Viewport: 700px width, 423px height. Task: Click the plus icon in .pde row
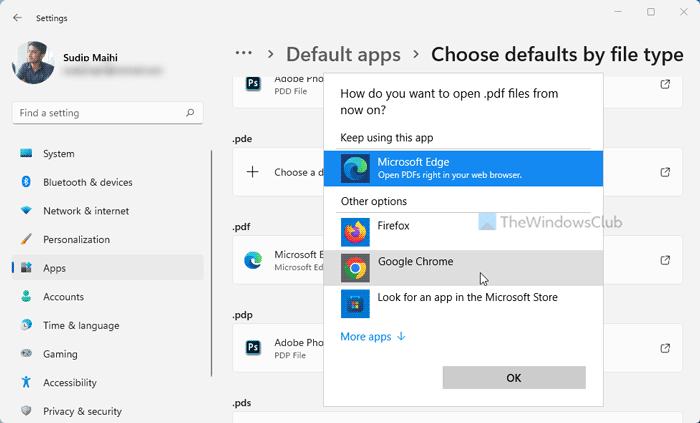tap(253, 172)
